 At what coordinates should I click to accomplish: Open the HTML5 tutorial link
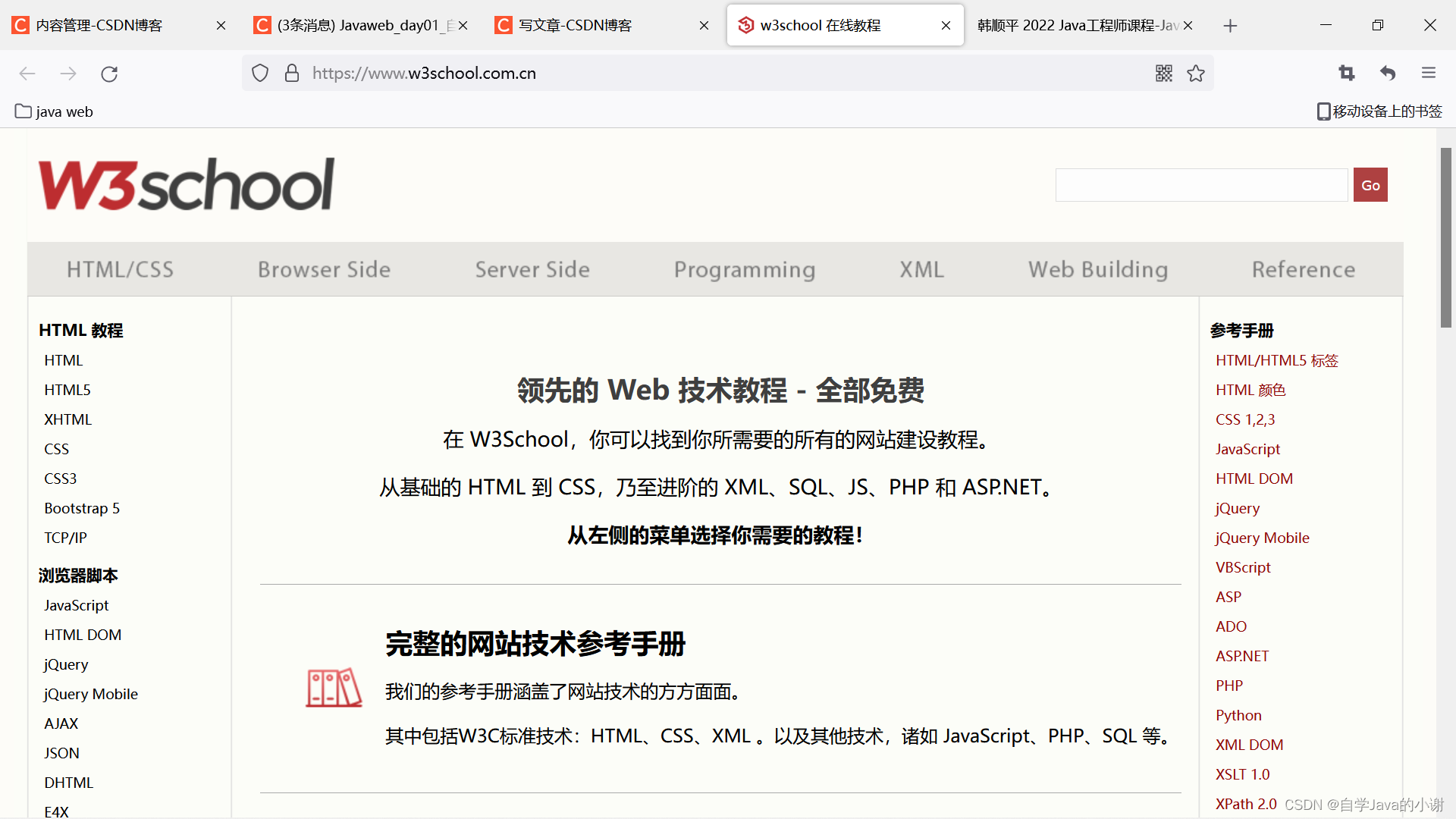click(x=67, y=390)
